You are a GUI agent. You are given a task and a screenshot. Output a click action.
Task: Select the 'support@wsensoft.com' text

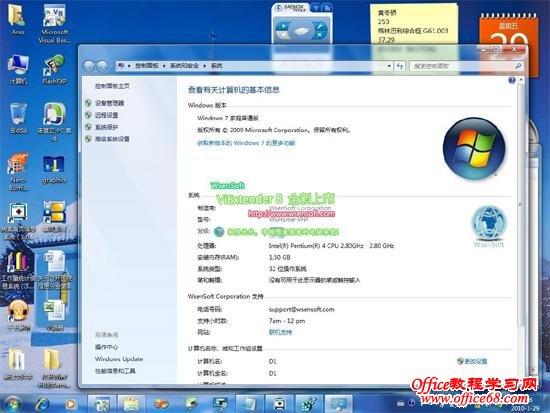(x=302, y=309)
